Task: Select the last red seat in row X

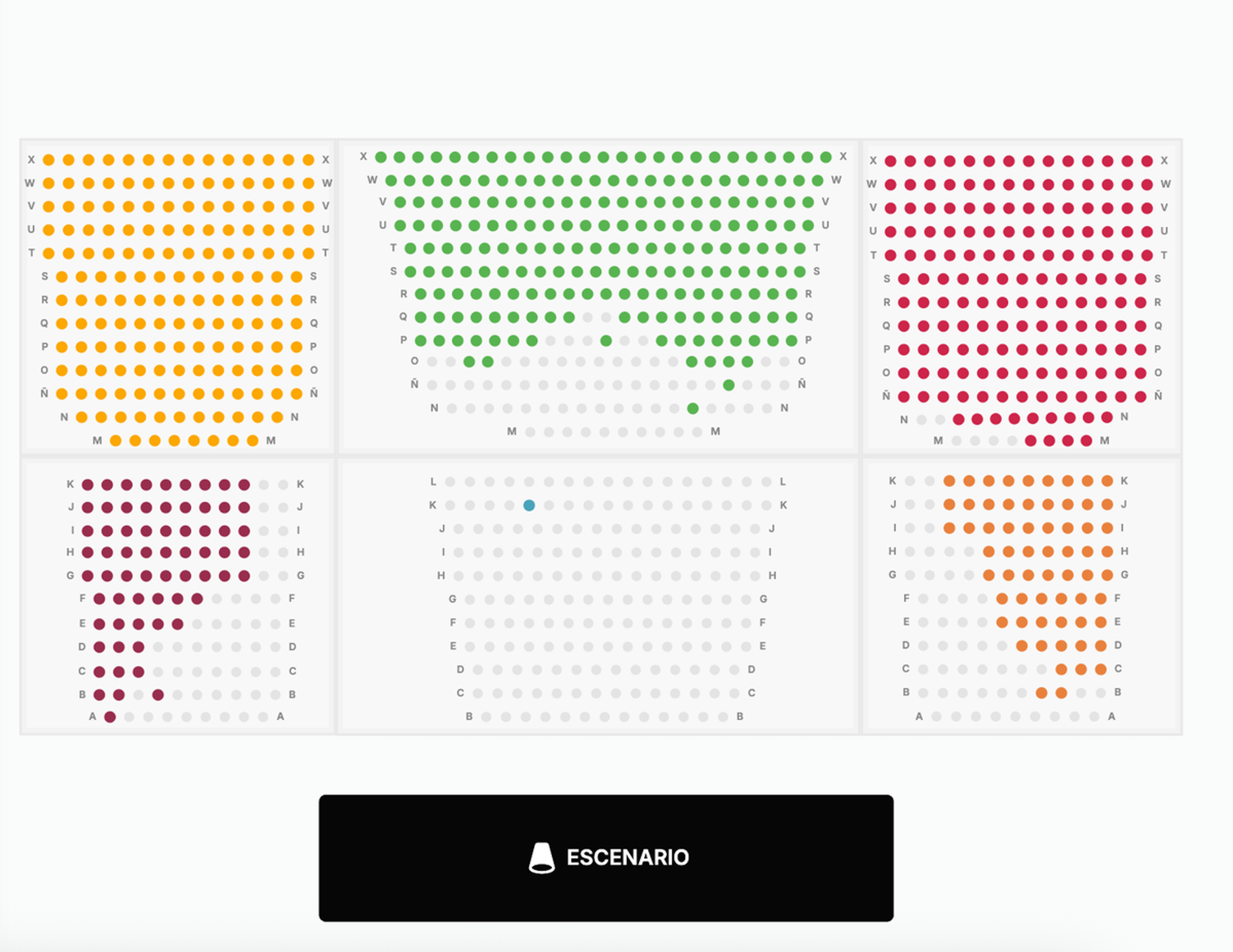Action: point(1147,161)
